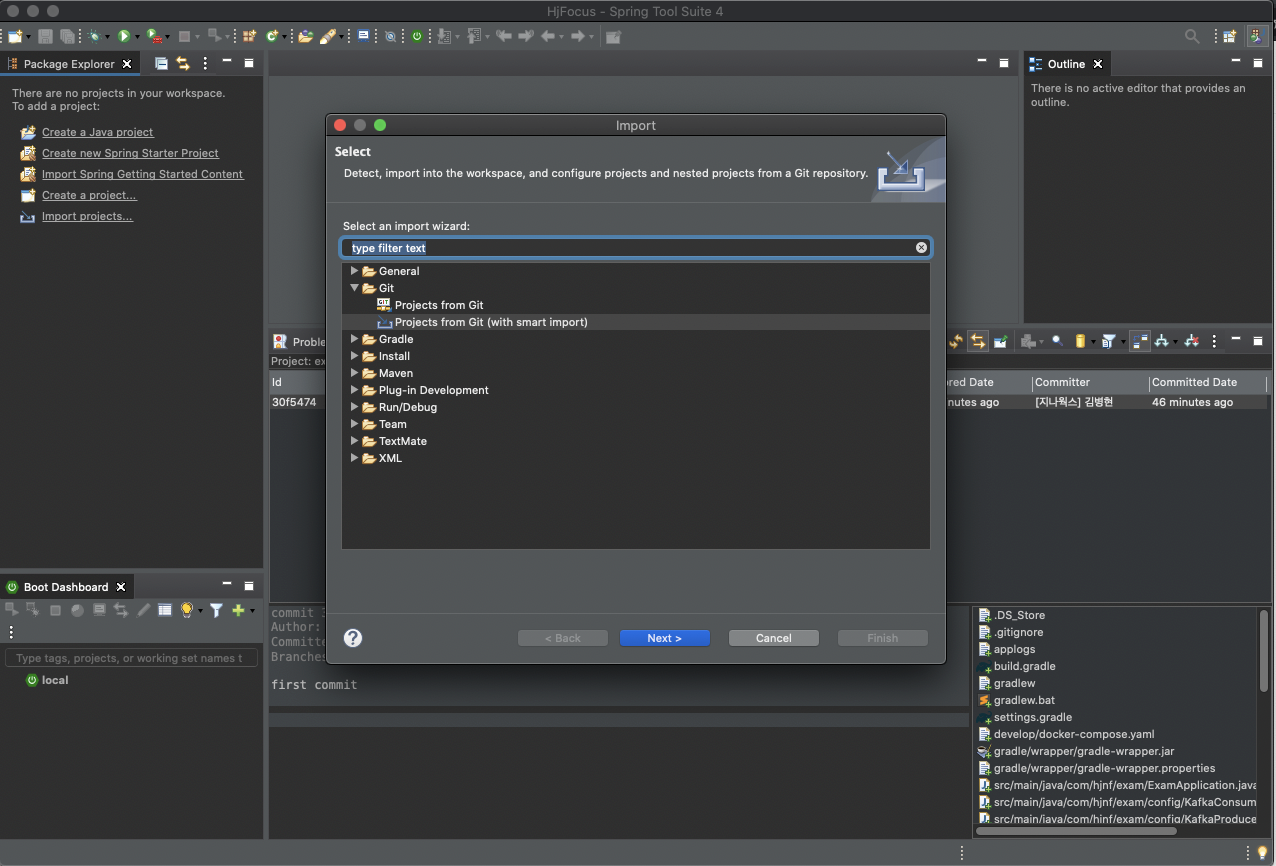This screenshot has height=866, width=1276.
Task: Expand the General folder in import wizard
Action: [354, 271]
